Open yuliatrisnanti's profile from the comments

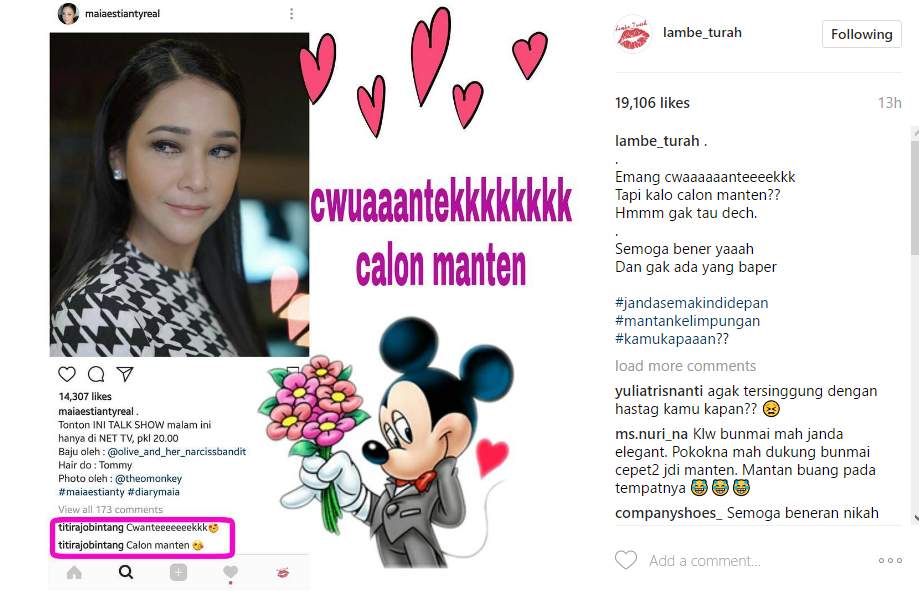[659, 391]
